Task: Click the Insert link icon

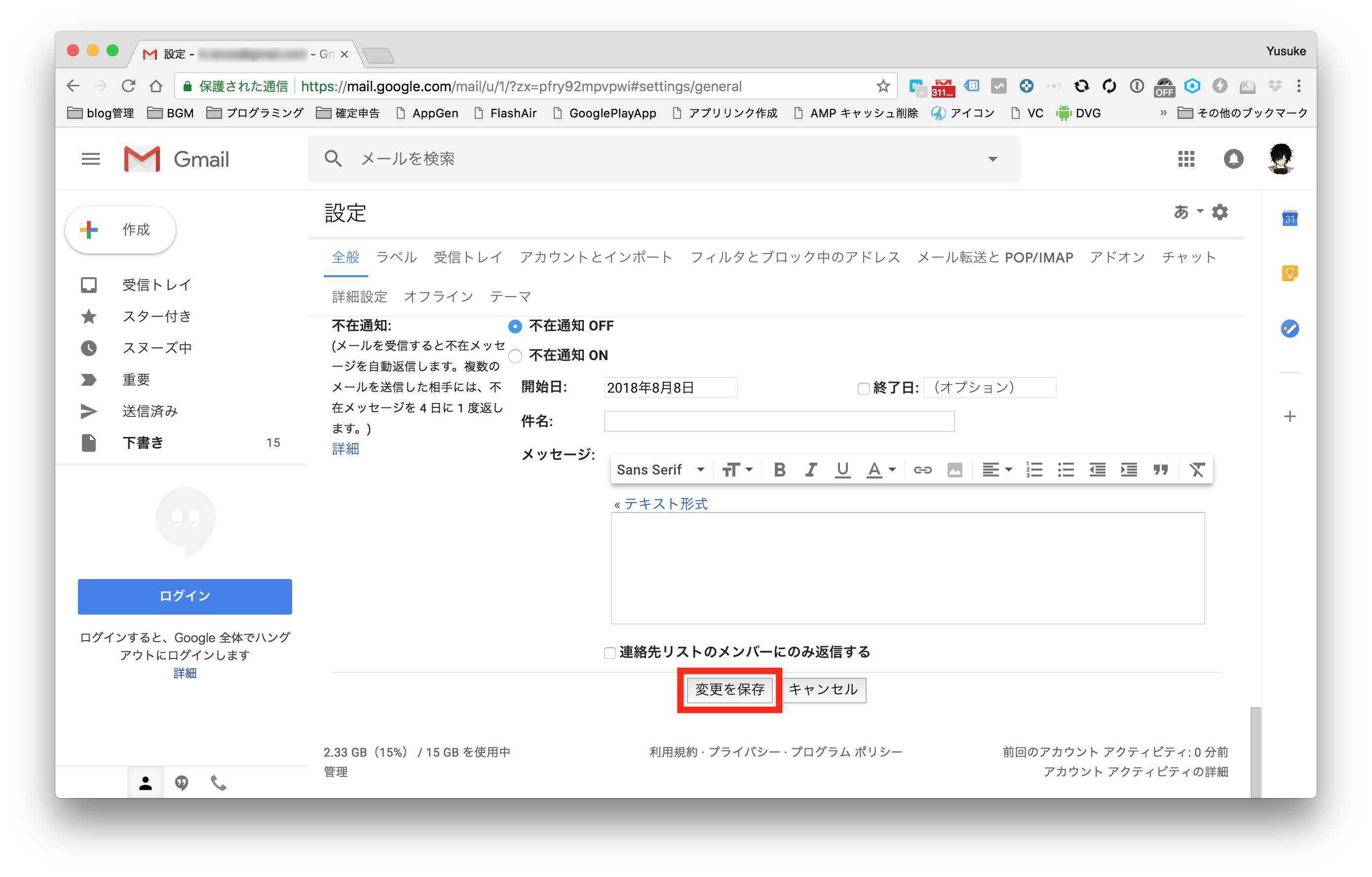Action: (x=921, y=469)
